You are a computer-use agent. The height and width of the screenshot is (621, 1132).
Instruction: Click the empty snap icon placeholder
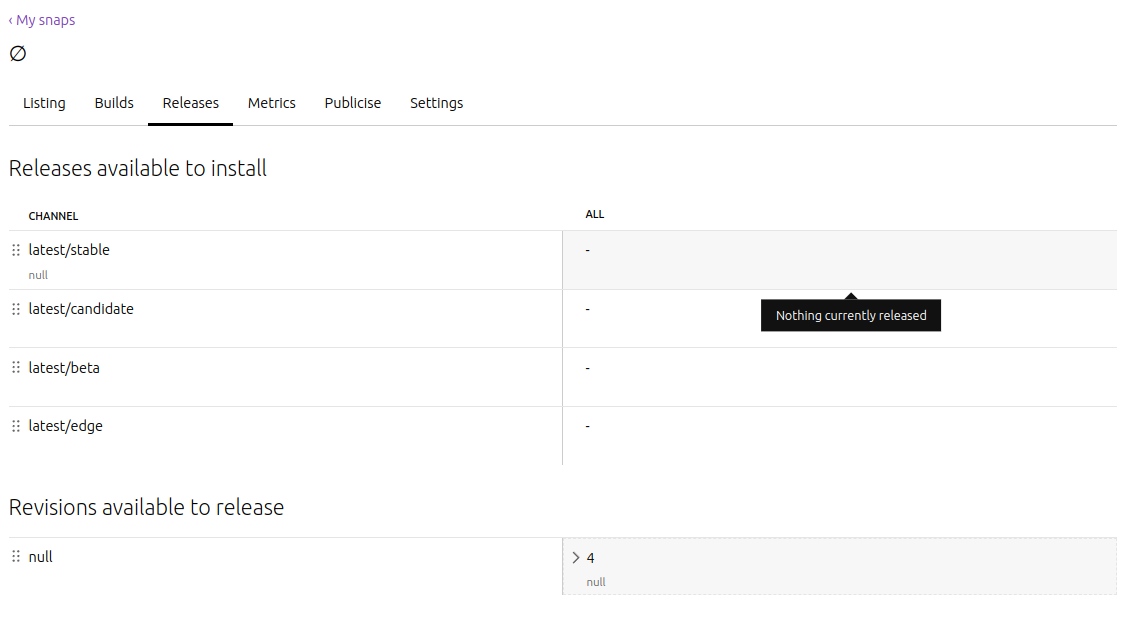click(x=17, y=52)
